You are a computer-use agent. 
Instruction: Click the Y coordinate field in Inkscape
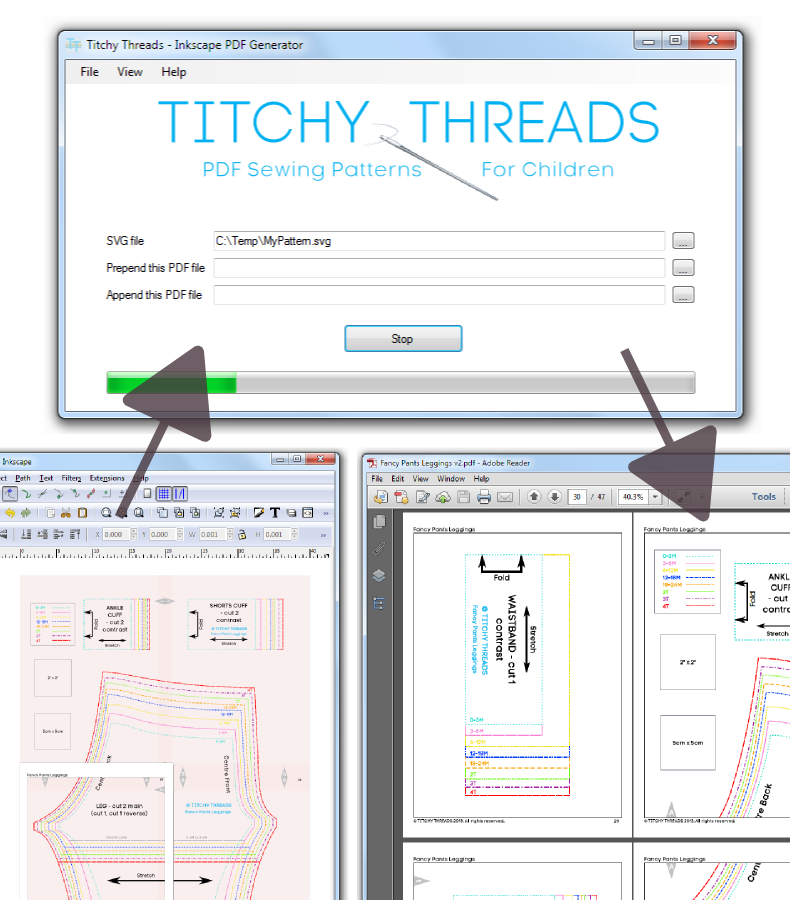163,534
